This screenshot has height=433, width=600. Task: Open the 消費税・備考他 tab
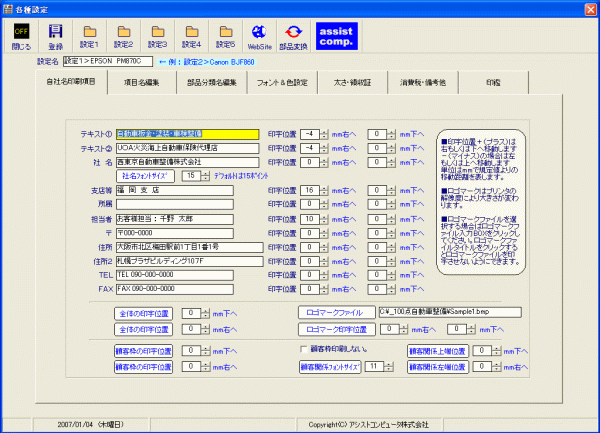[x=423, y=83]
